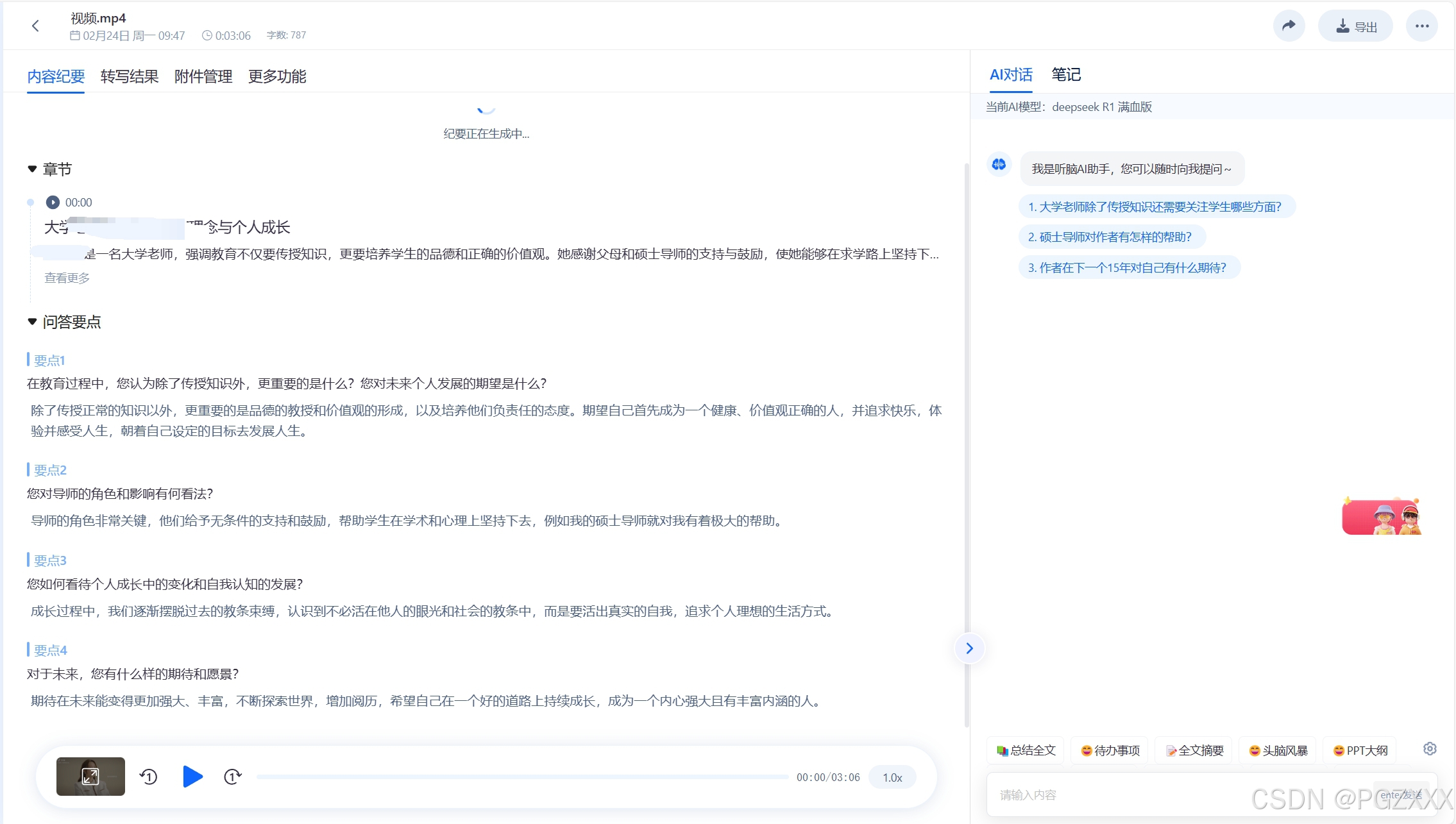Click the share arrow icon
1456x824 pixels.
pyautogui.click(x=1289, y=26)
